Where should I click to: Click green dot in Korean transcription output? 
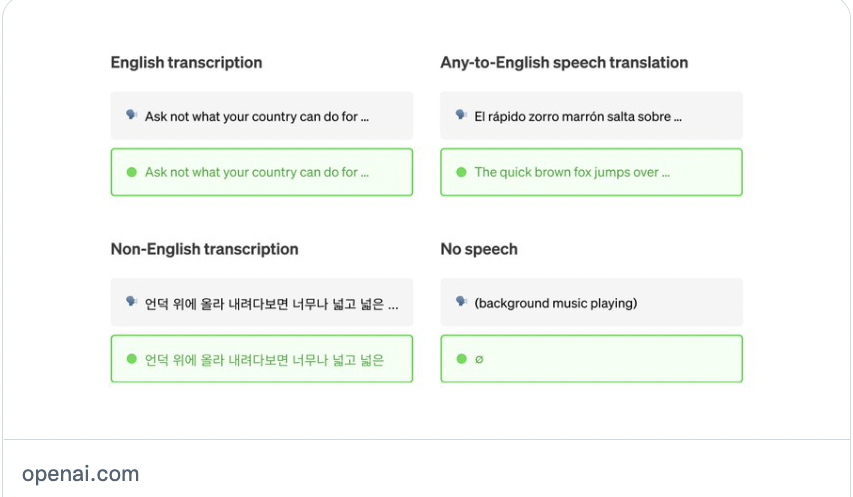[131, 359]
